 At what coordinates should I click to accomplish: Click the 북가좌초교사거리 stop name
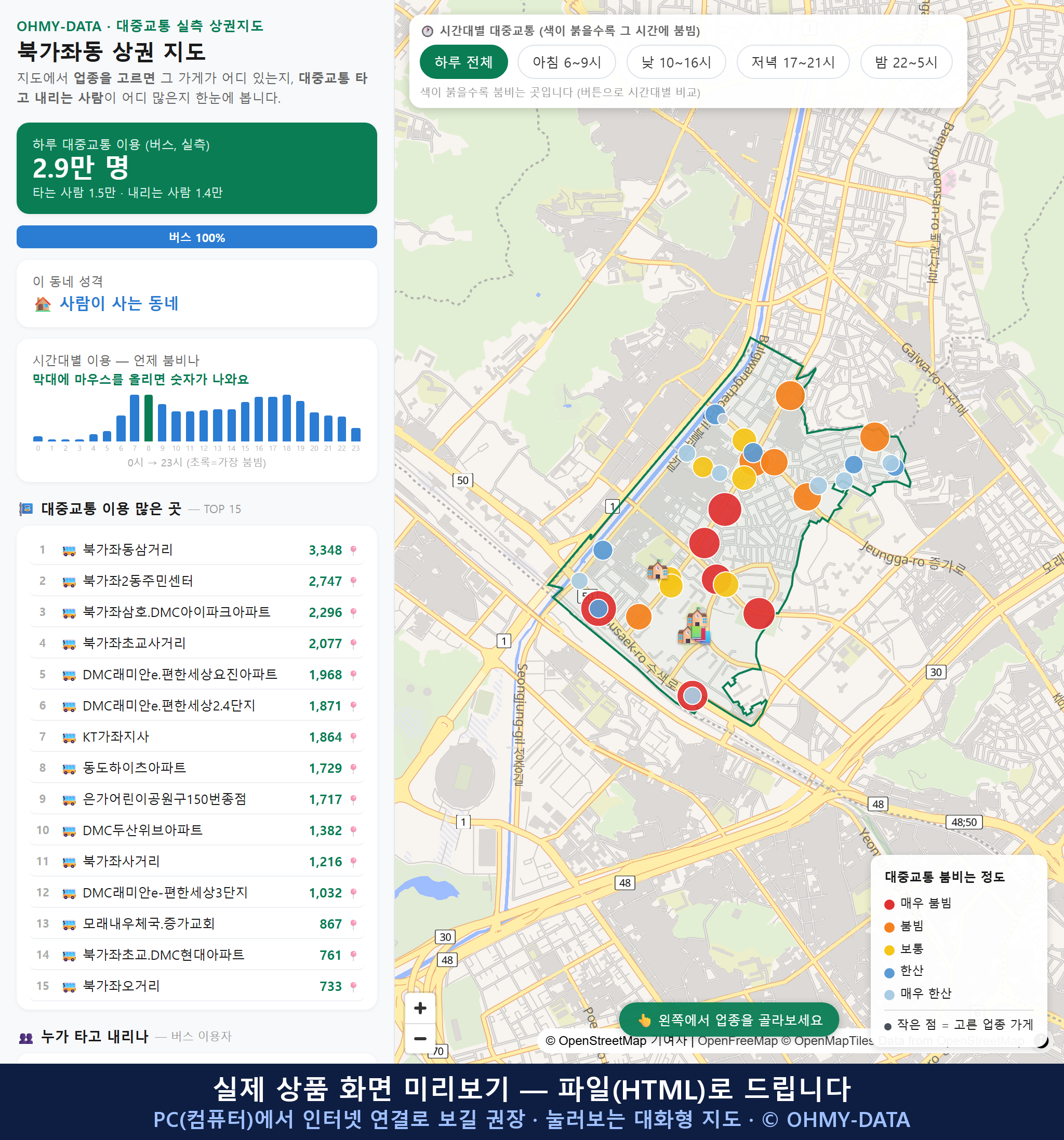tap(134, 643)
